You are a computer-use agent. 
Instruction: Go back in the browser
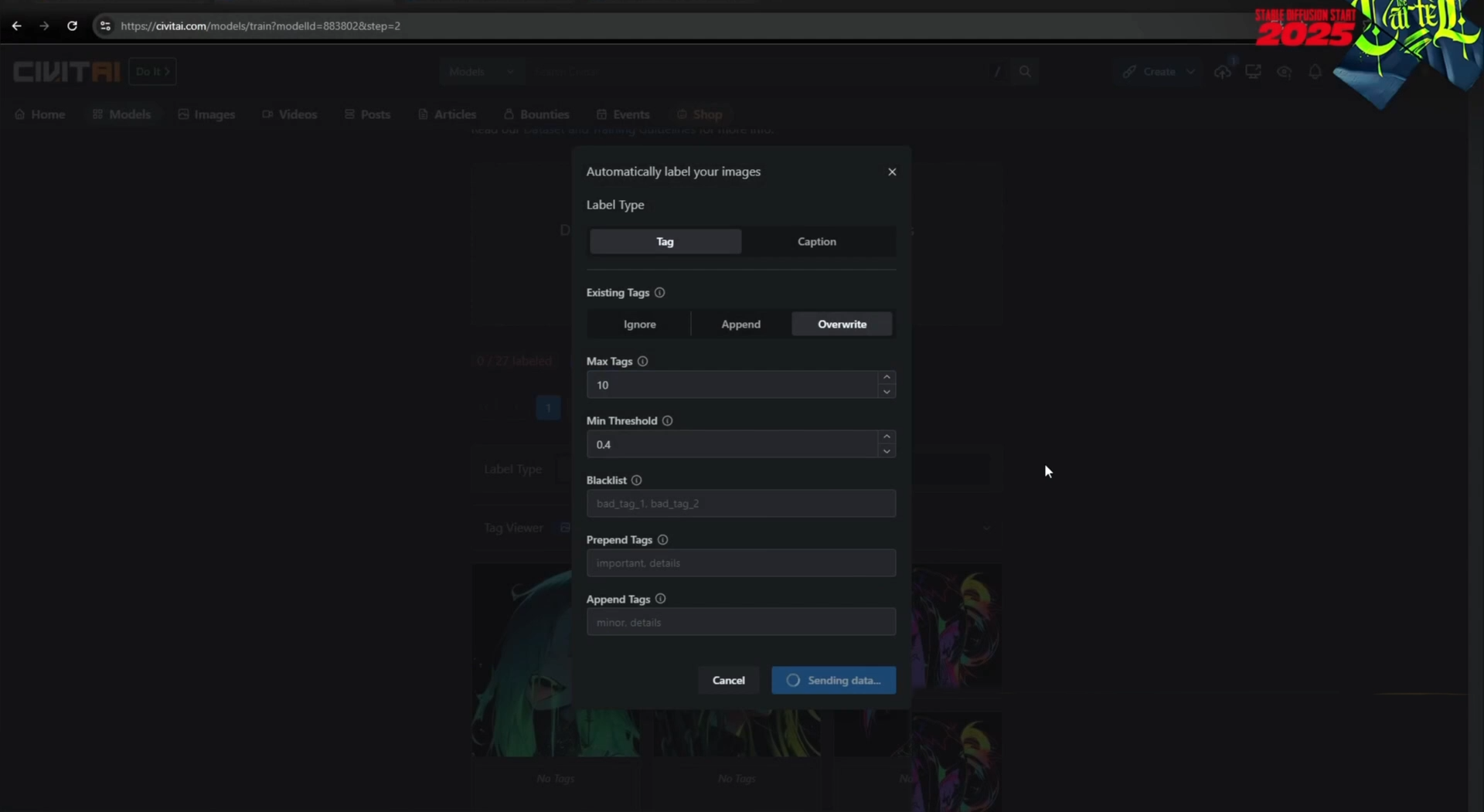[16, 25]
